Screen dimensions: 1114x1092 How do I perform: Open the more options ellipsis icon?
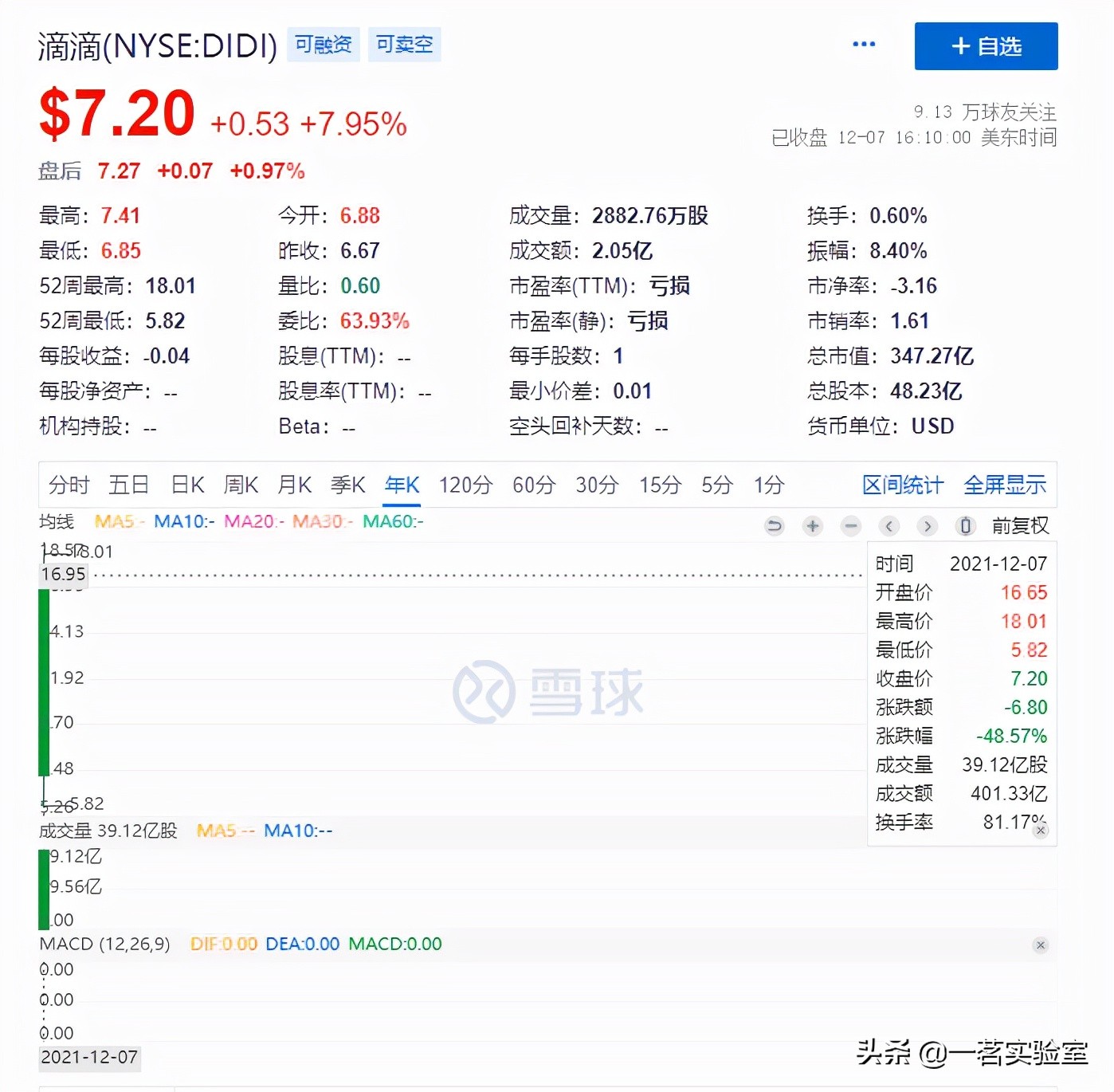(x=864, y=44)
